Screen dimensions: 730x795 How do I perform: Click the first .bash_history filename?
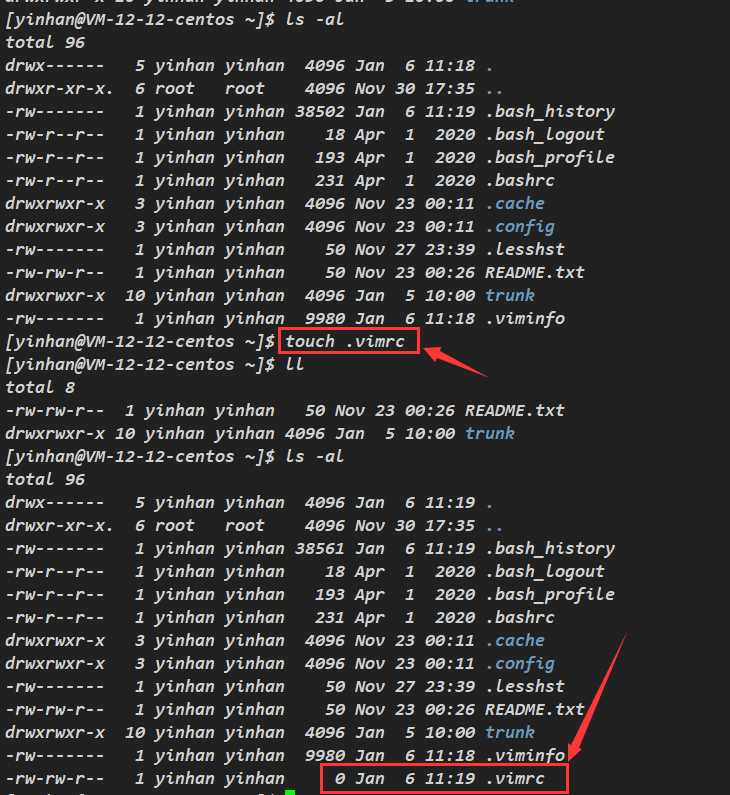click(x=550, y=112)
